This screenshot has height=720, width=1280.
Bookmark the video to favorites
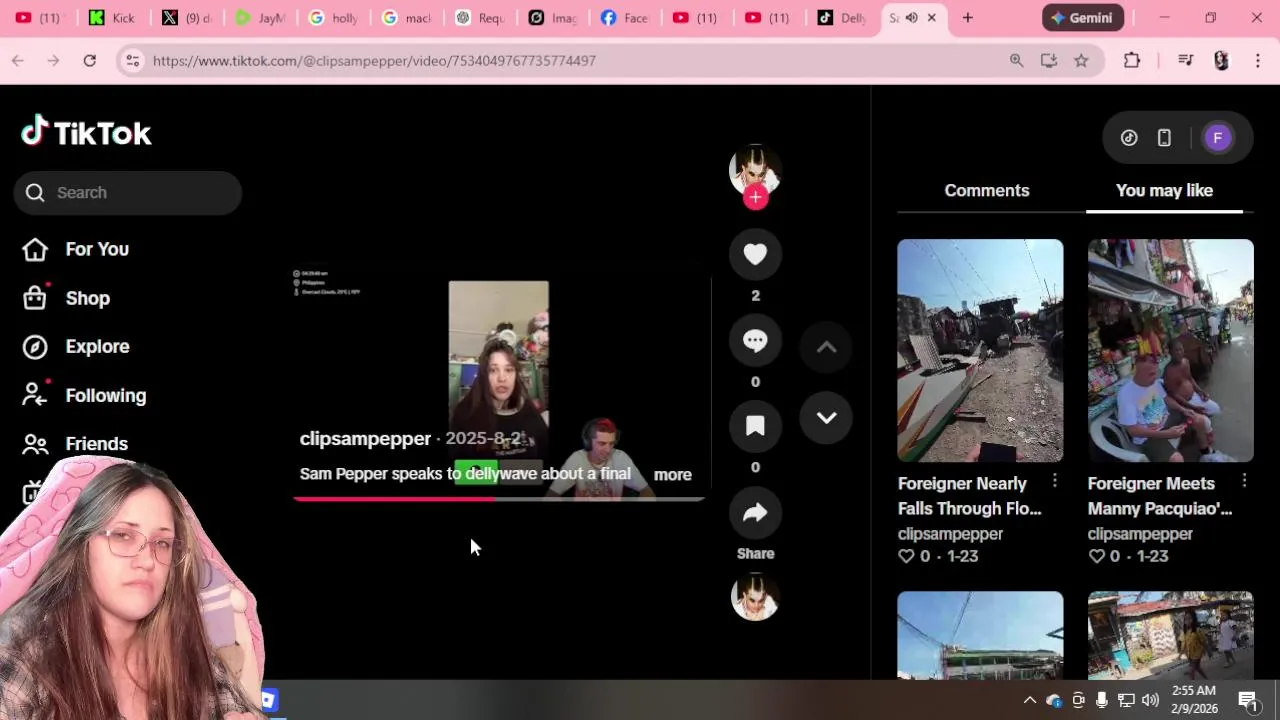755,426
